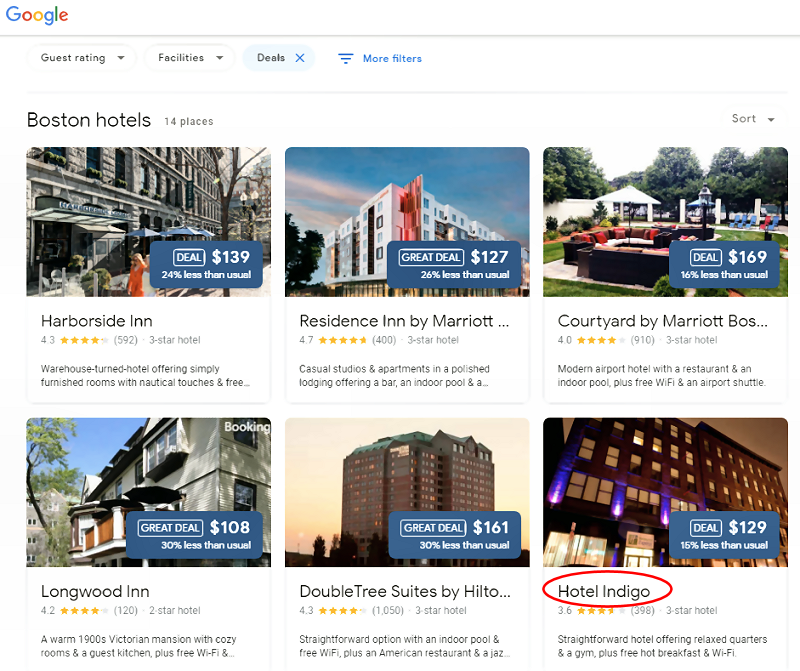Click the $129 deal badge

click(x=724, y=535)
